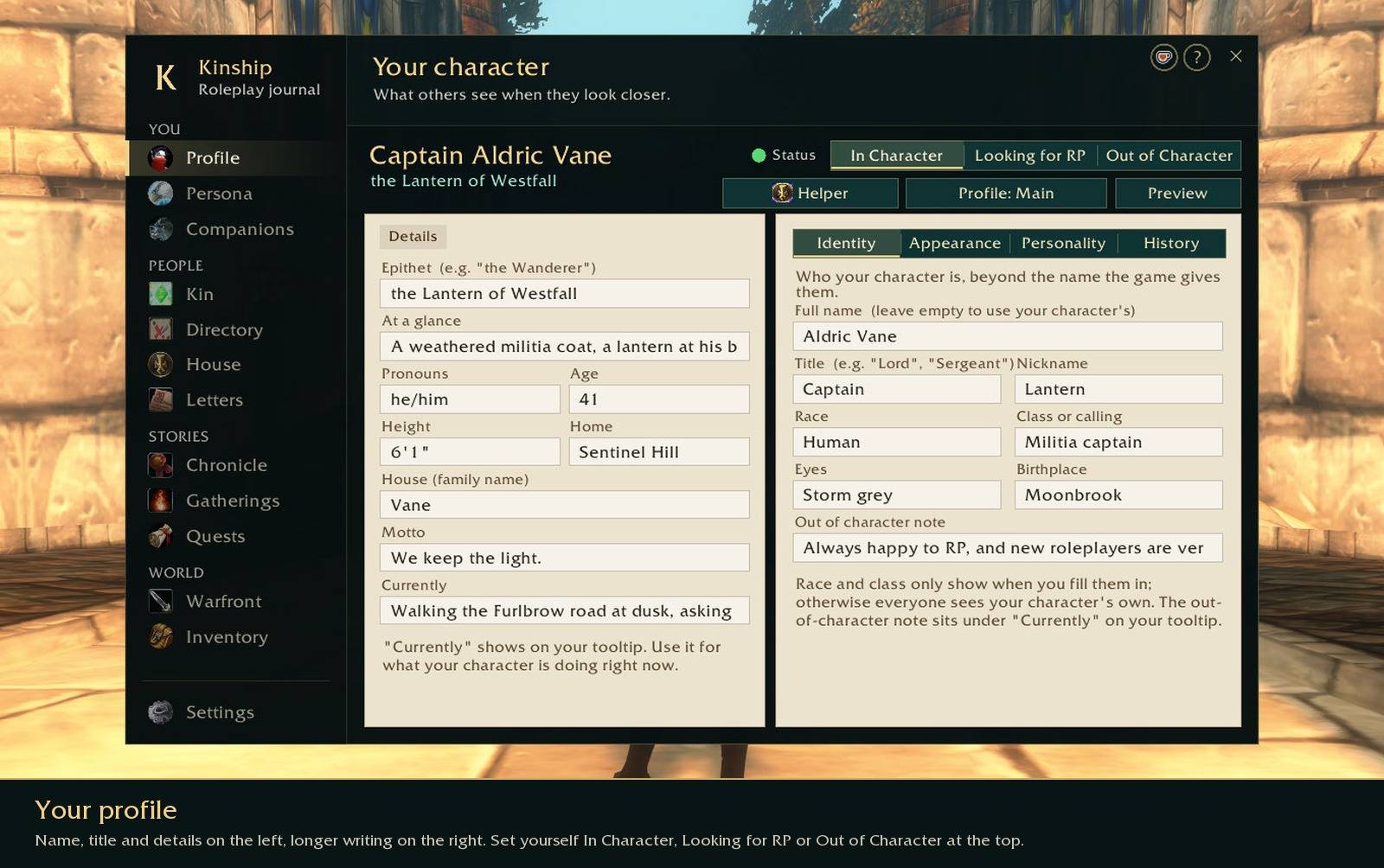Edit the Motto field
Screen dimensions: 1384x868
(x=565, y=558)
